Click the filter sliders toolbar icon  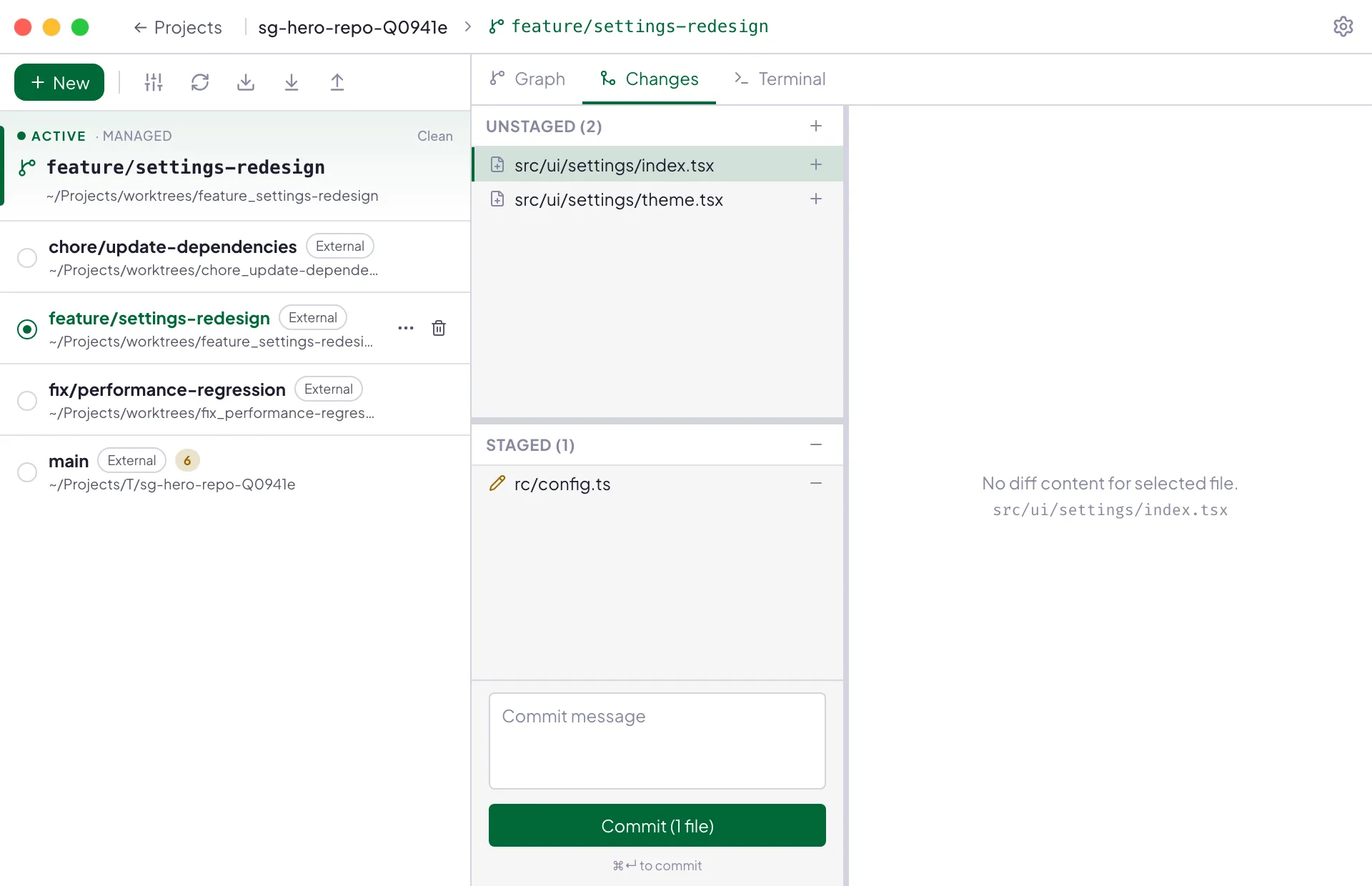(154, 82)
